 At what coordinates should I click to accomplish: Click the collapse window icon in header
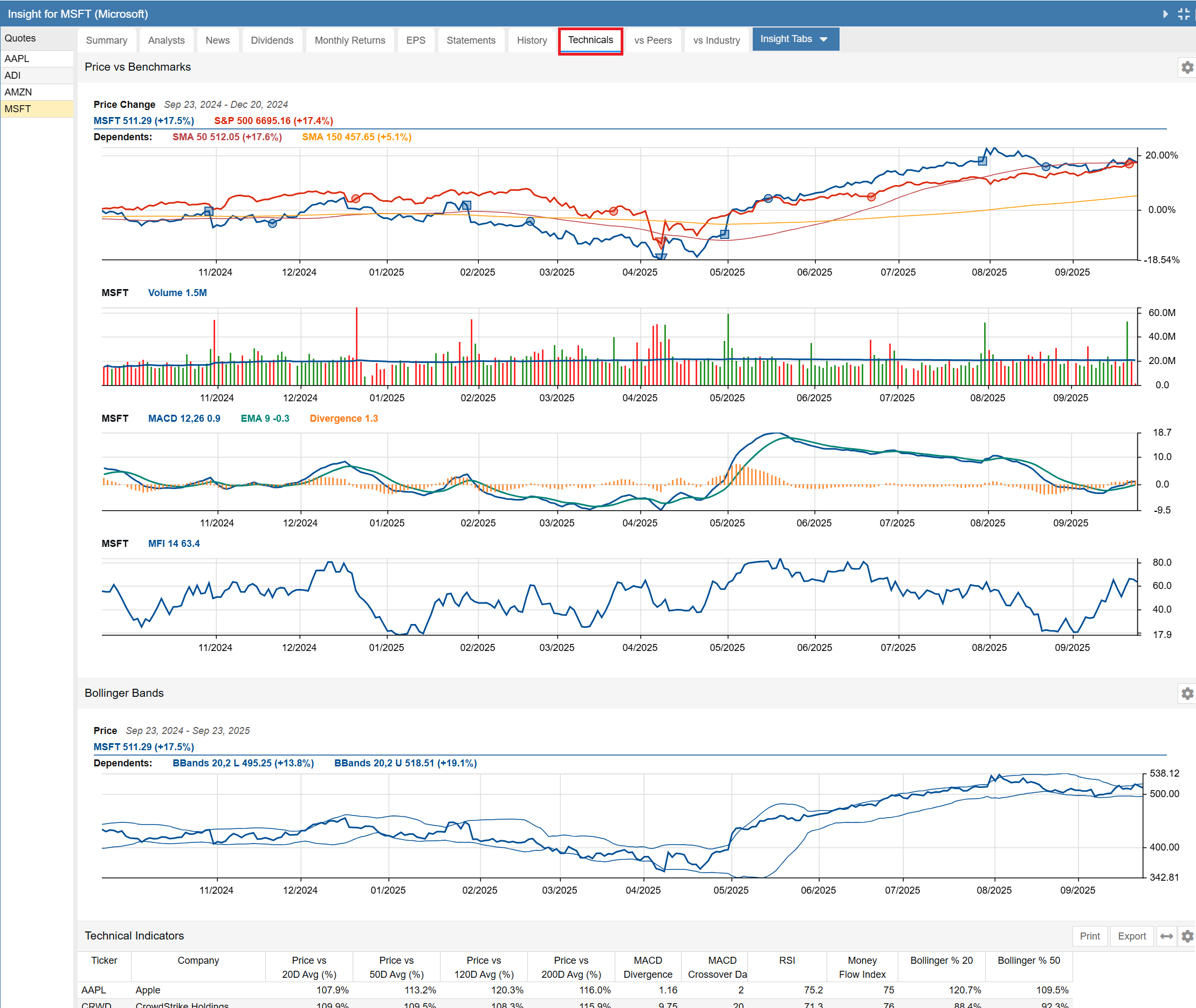pos(1184,13)
